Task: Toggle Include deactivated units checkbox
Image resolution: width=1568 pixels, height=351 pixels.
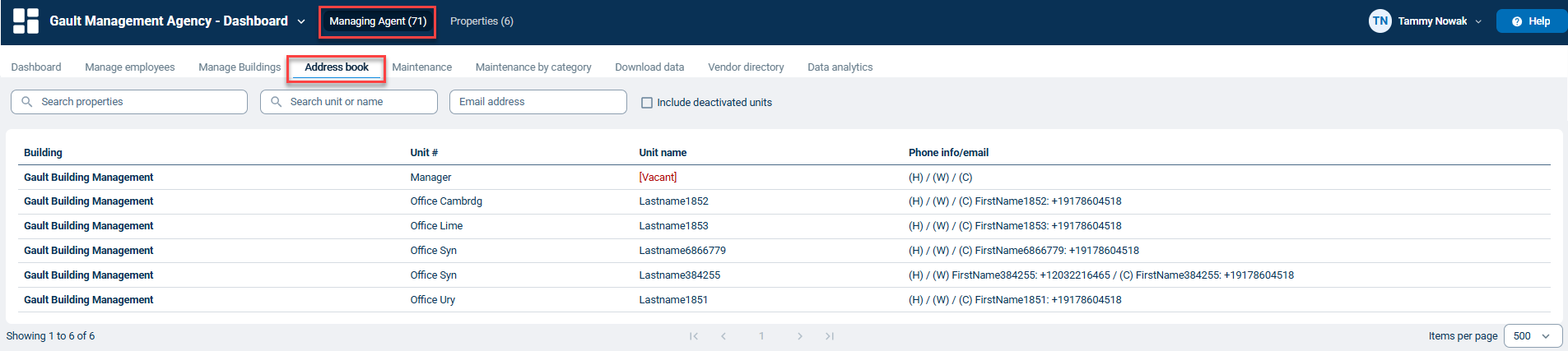Action: [x=647, y=103]
